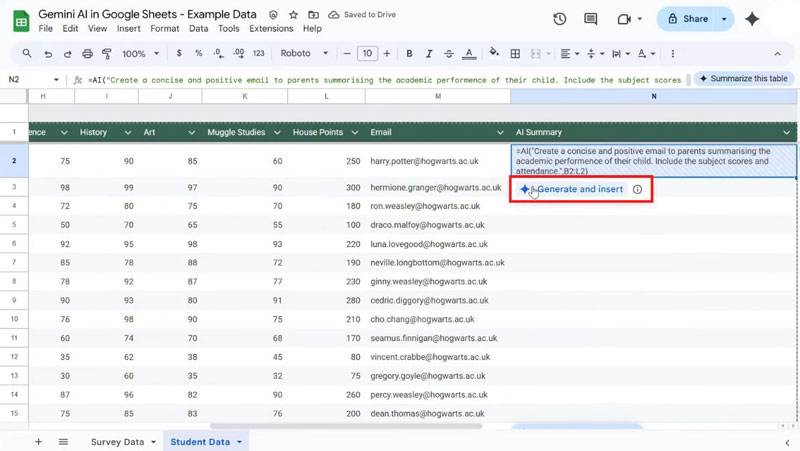
Task: Click the font size input field
Action: [367, 53]
